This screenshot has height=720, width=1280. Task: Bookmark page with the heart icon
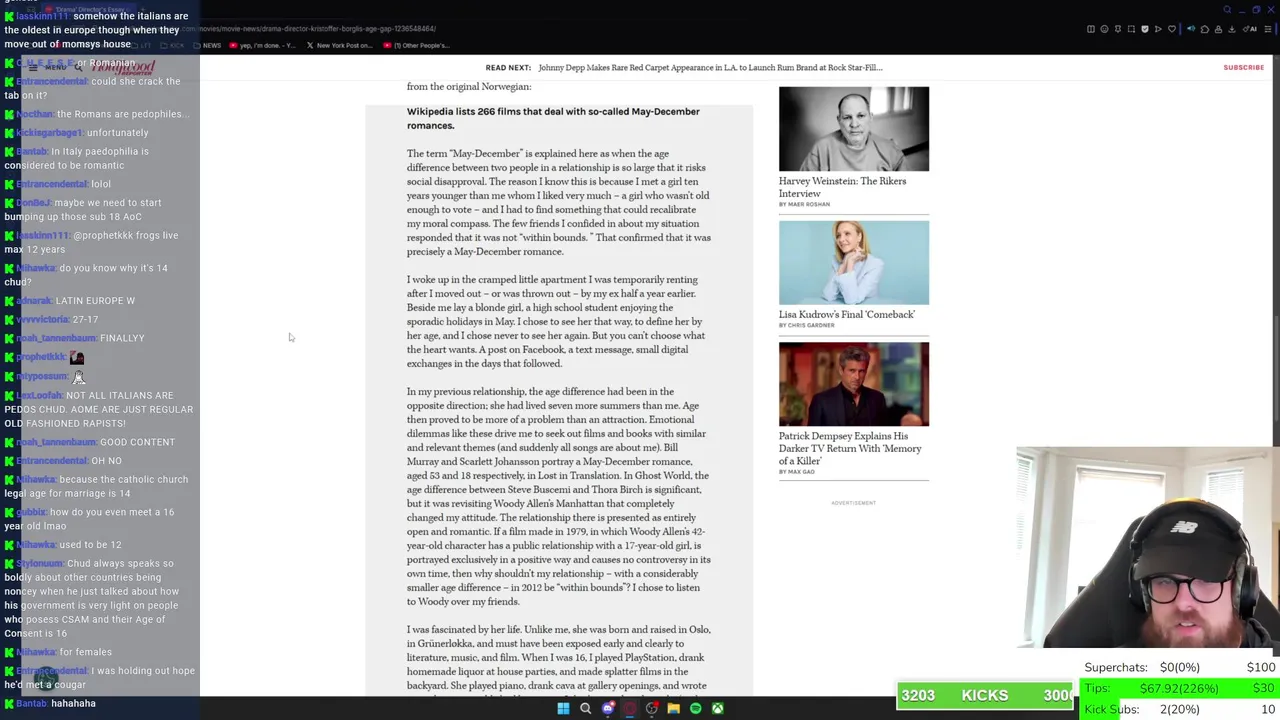pyautogui.click(x=1172, y=29)
